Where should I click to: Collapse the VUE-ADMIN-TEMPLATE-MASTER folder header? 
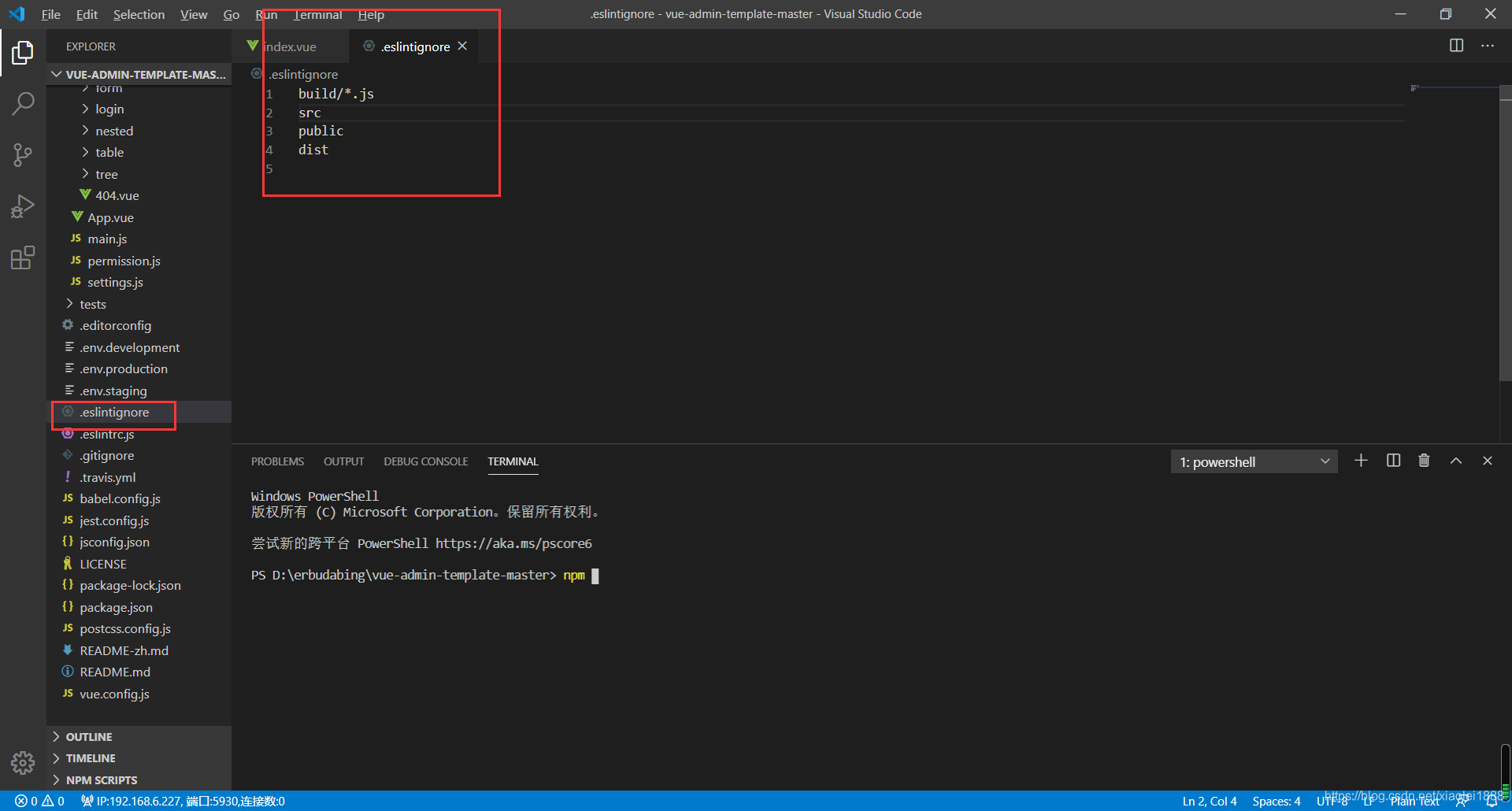(139, 74)
